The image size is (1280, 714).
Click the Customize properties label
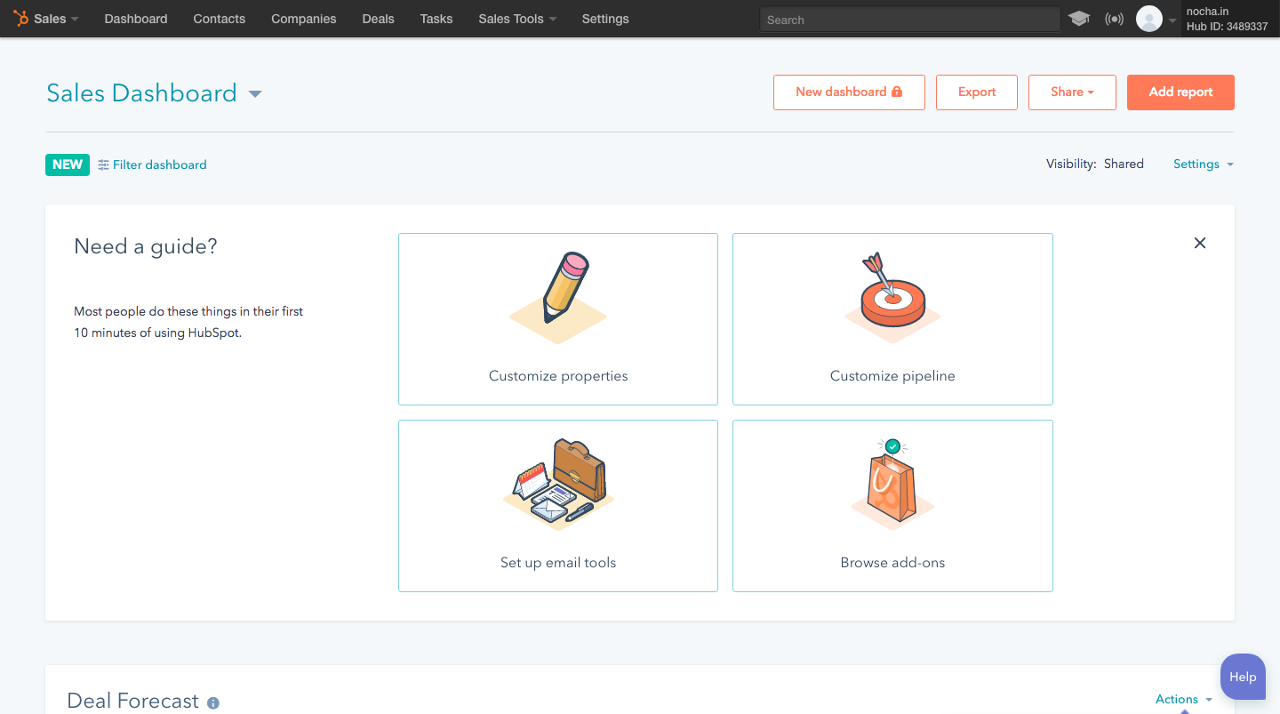(558, 376)
